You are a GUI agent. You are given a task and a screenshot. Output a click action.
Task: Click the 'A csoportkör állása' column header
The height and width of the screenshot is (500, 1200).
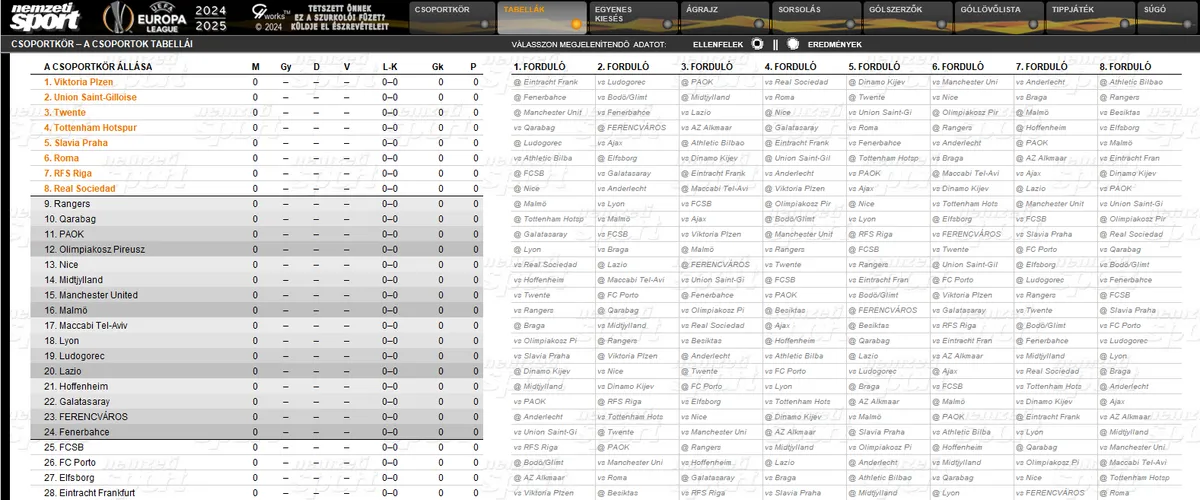(x=98, y=67)
